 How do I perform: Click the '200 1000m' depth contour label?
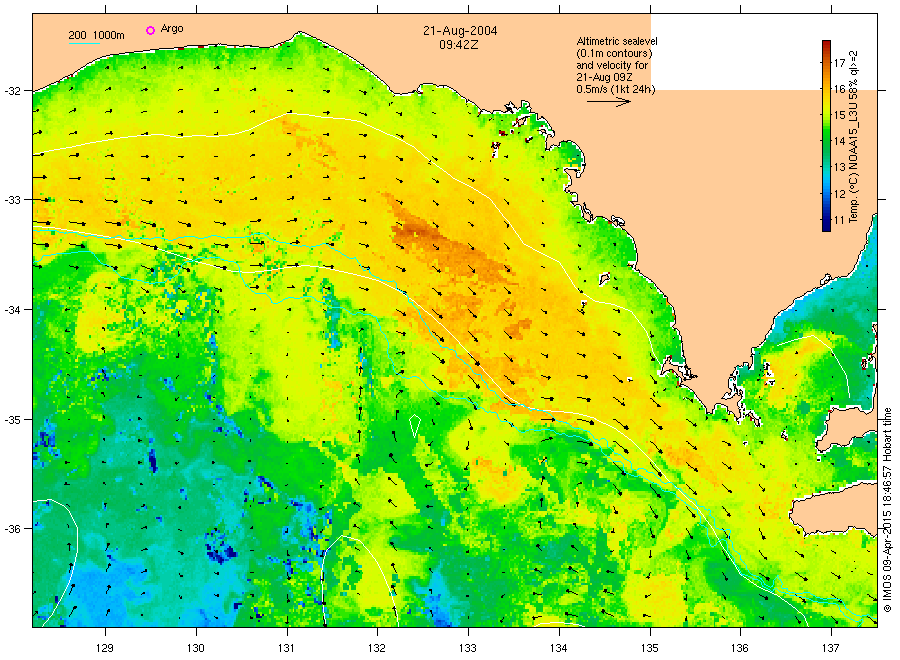(x=96, y=35)
